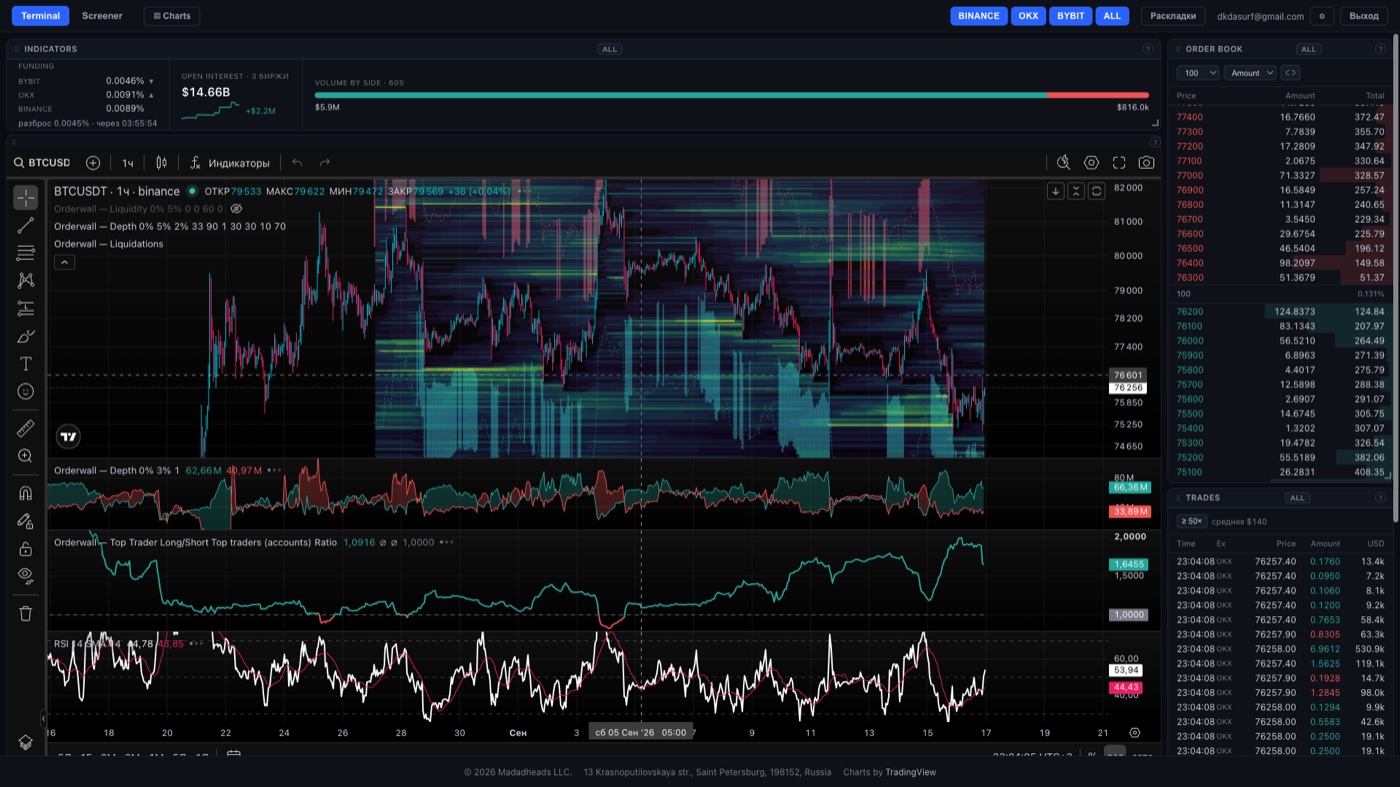Select the trend line drawing tool
This screenshot has width=1400, height=787.
tap(26, 225)
